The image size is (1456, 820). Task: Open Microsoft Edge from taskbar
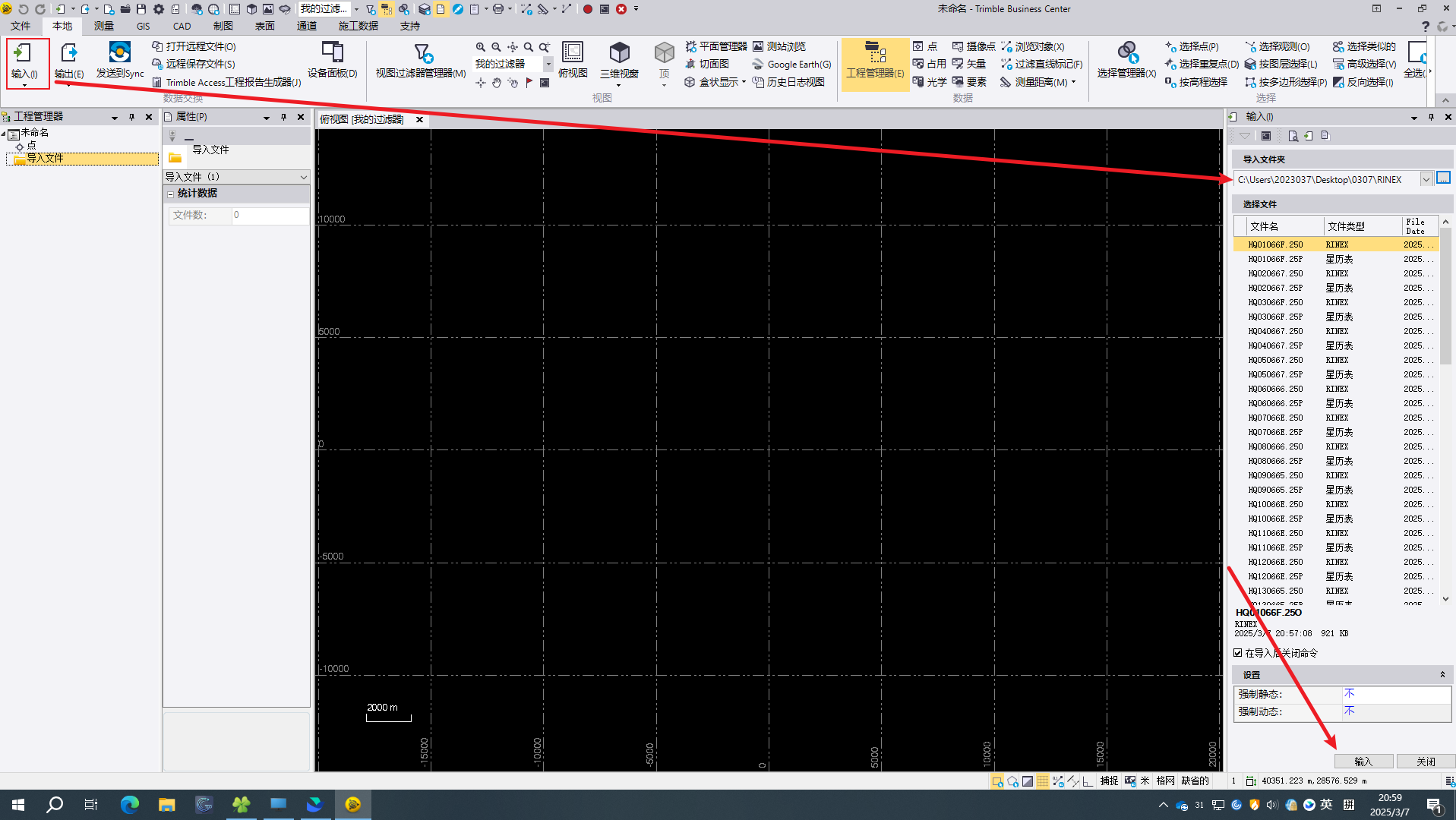[x=130, y=805]
